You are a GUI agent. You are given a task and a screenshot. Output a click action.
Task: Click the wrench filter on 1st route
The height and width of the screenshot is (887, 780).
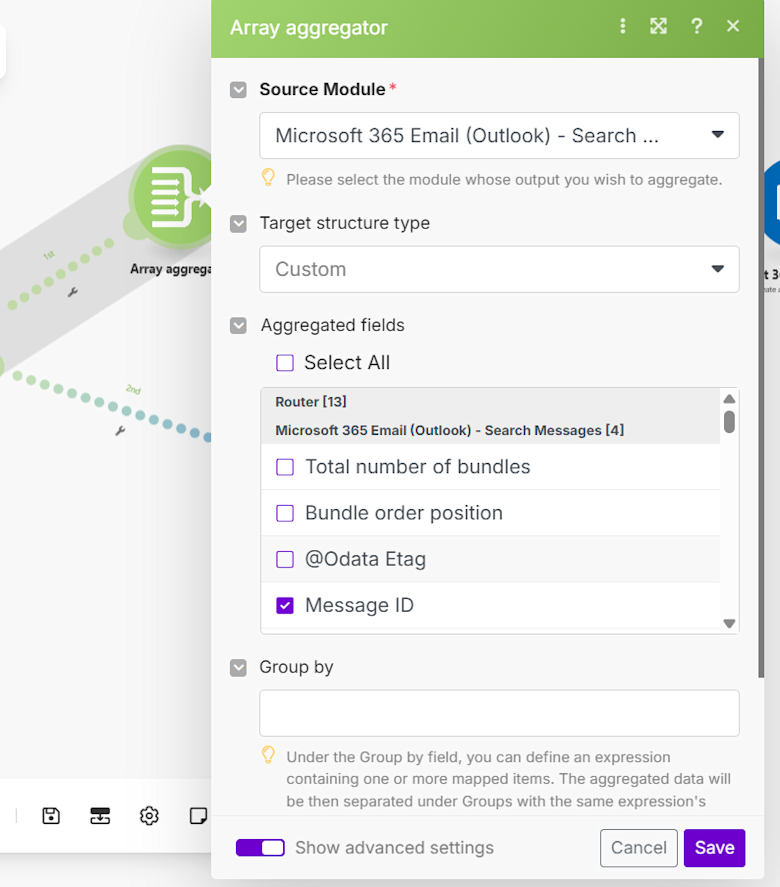point(73,292)
